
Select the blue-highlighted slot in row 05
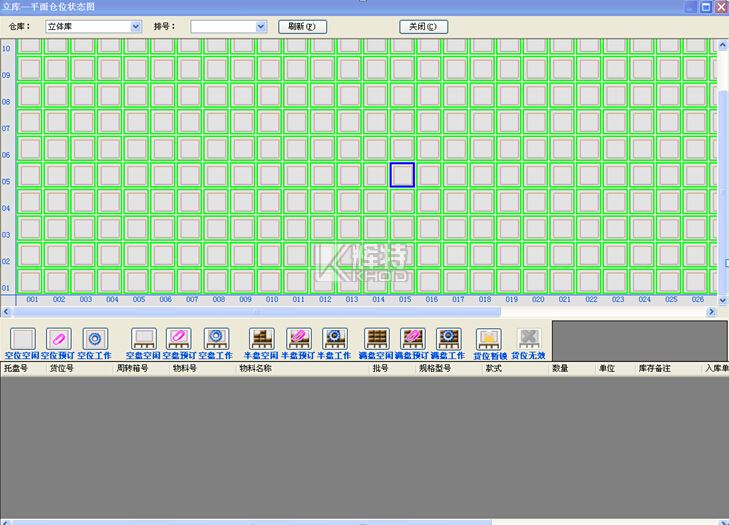402,175
